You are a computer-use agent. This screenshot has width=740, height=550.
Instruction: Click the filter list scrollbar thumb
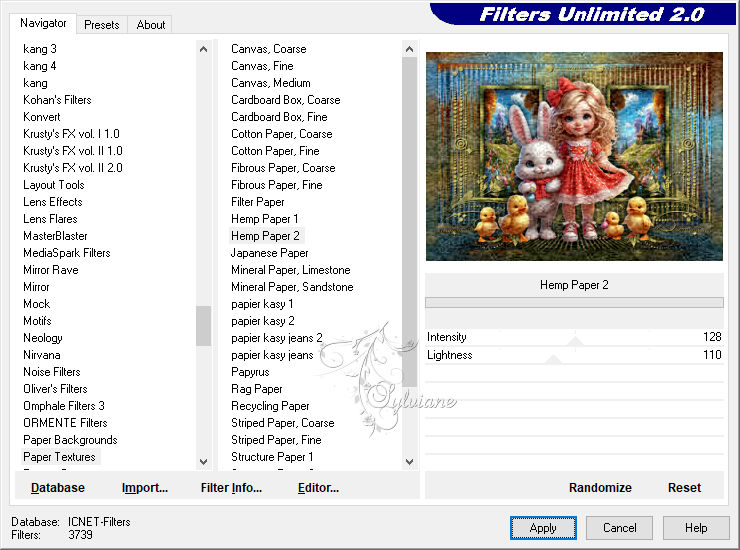point(410,222)
